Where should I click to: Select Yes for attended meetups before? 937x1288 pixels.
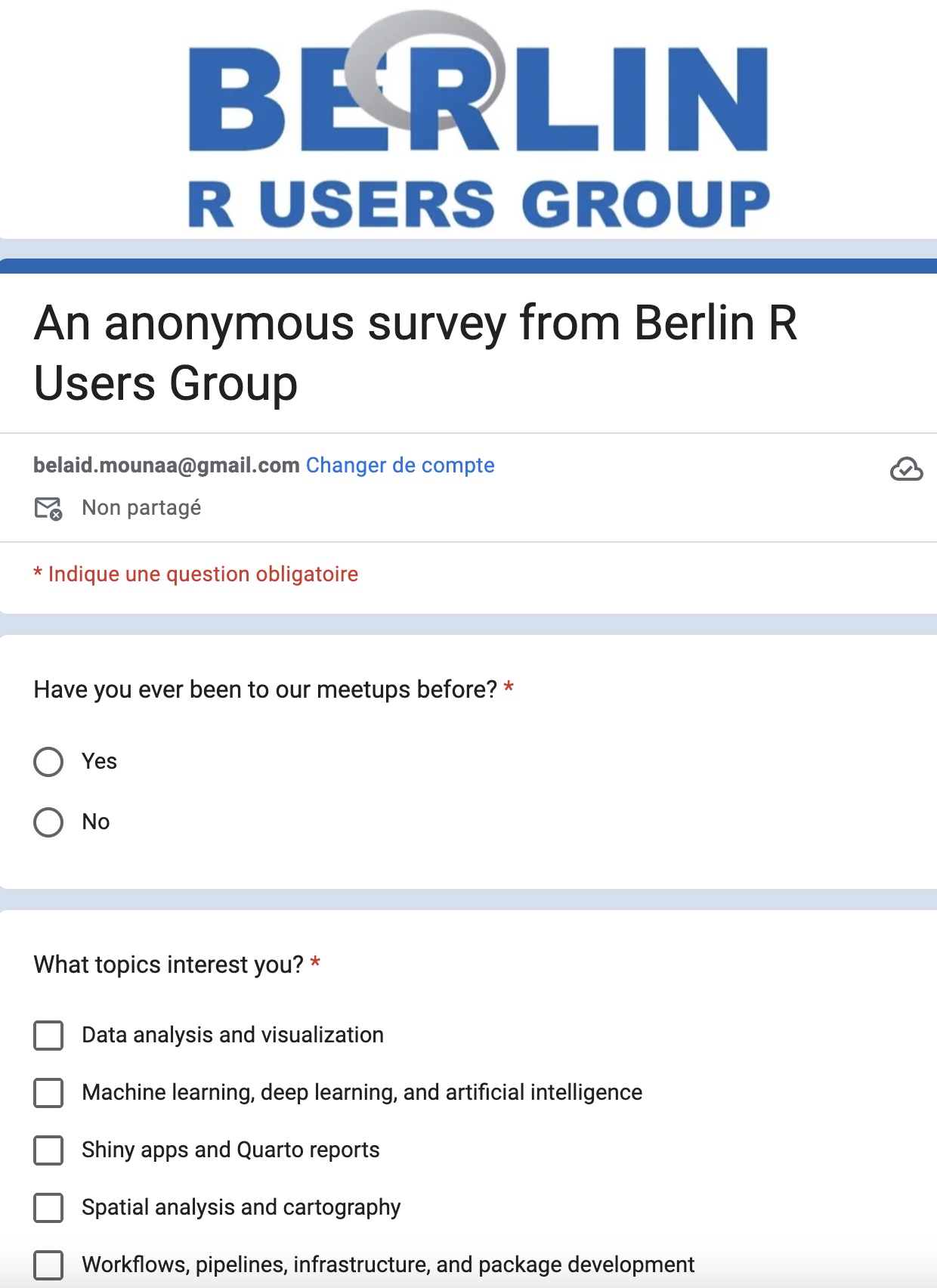coord(48,762)
